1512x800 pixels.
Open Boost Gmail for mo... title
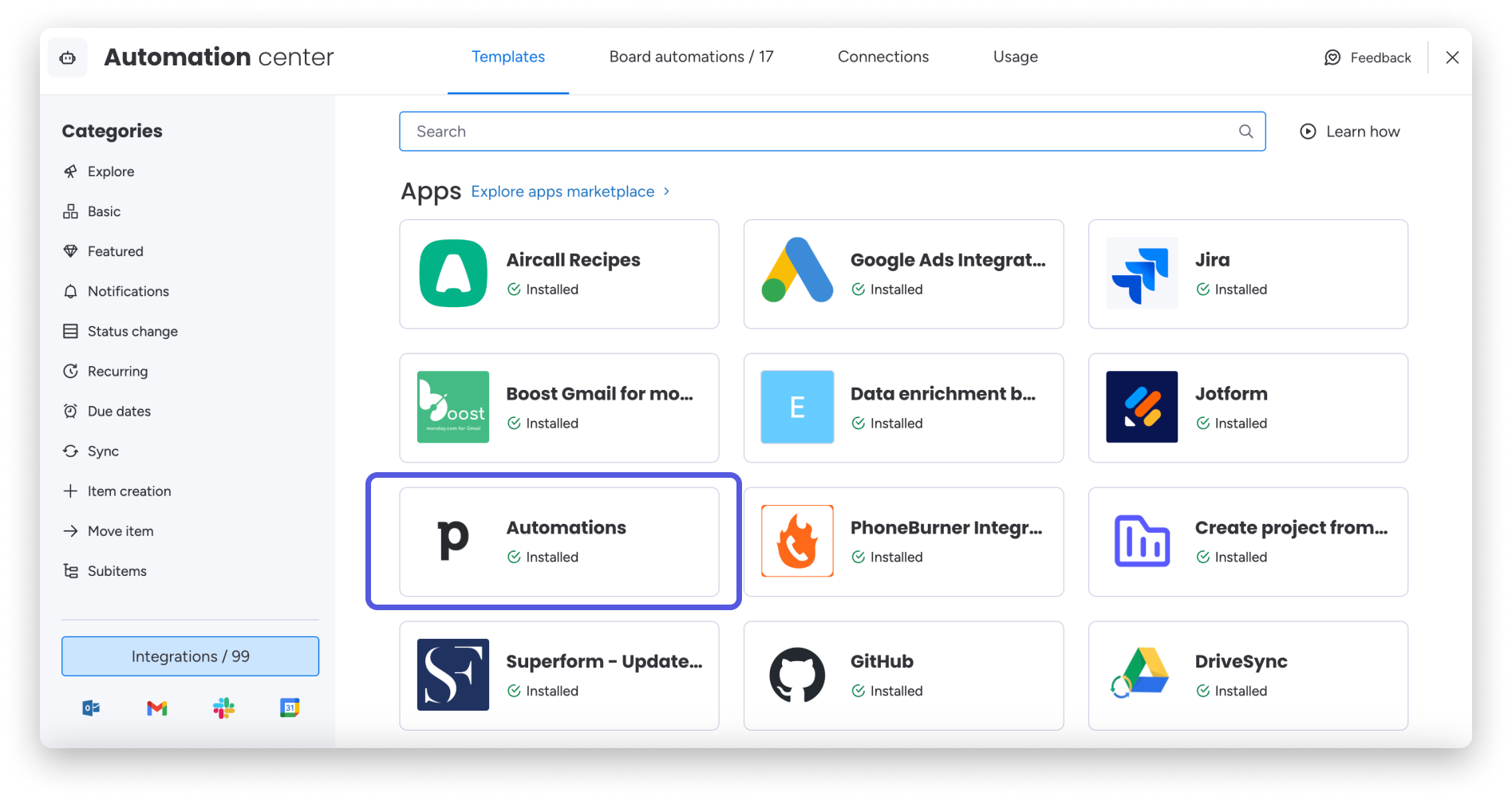pos(599,394)
